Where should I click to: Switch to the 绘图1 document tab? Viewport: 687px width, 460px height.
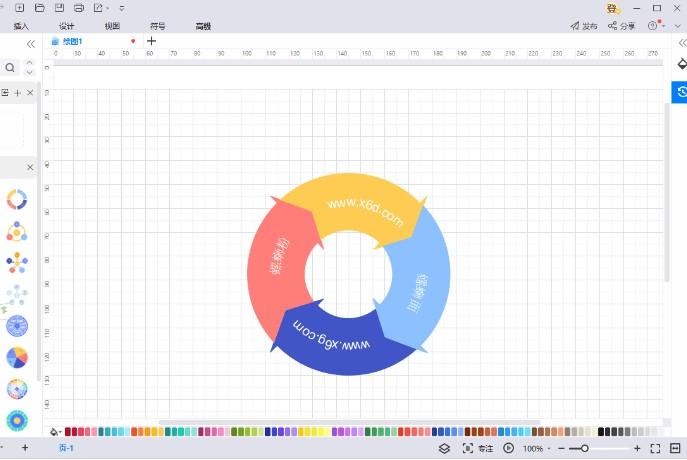72,42
